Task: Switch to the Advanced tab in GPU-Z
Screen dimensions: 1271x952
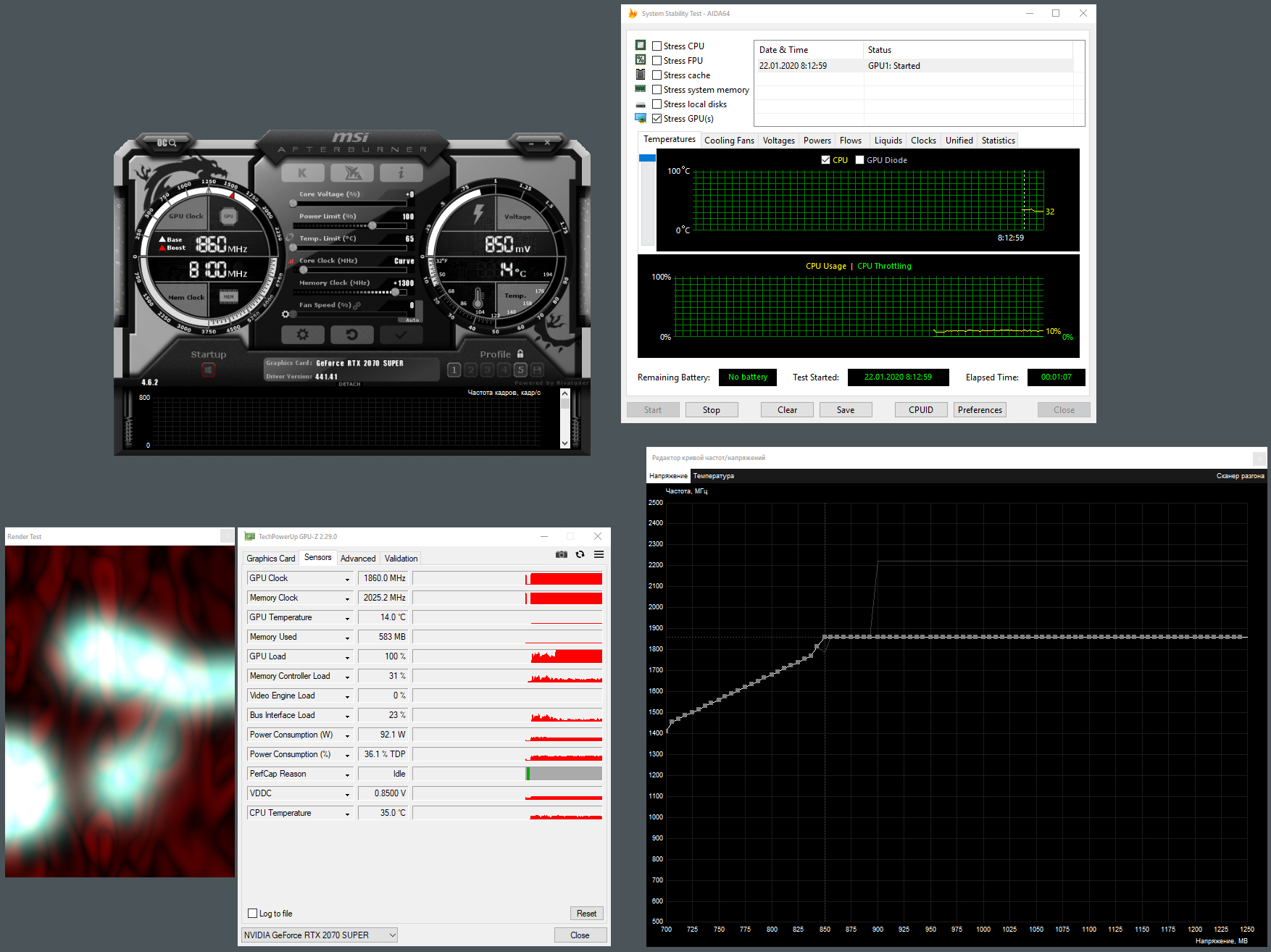Action: pyautogui.click(x=358, y=559)
